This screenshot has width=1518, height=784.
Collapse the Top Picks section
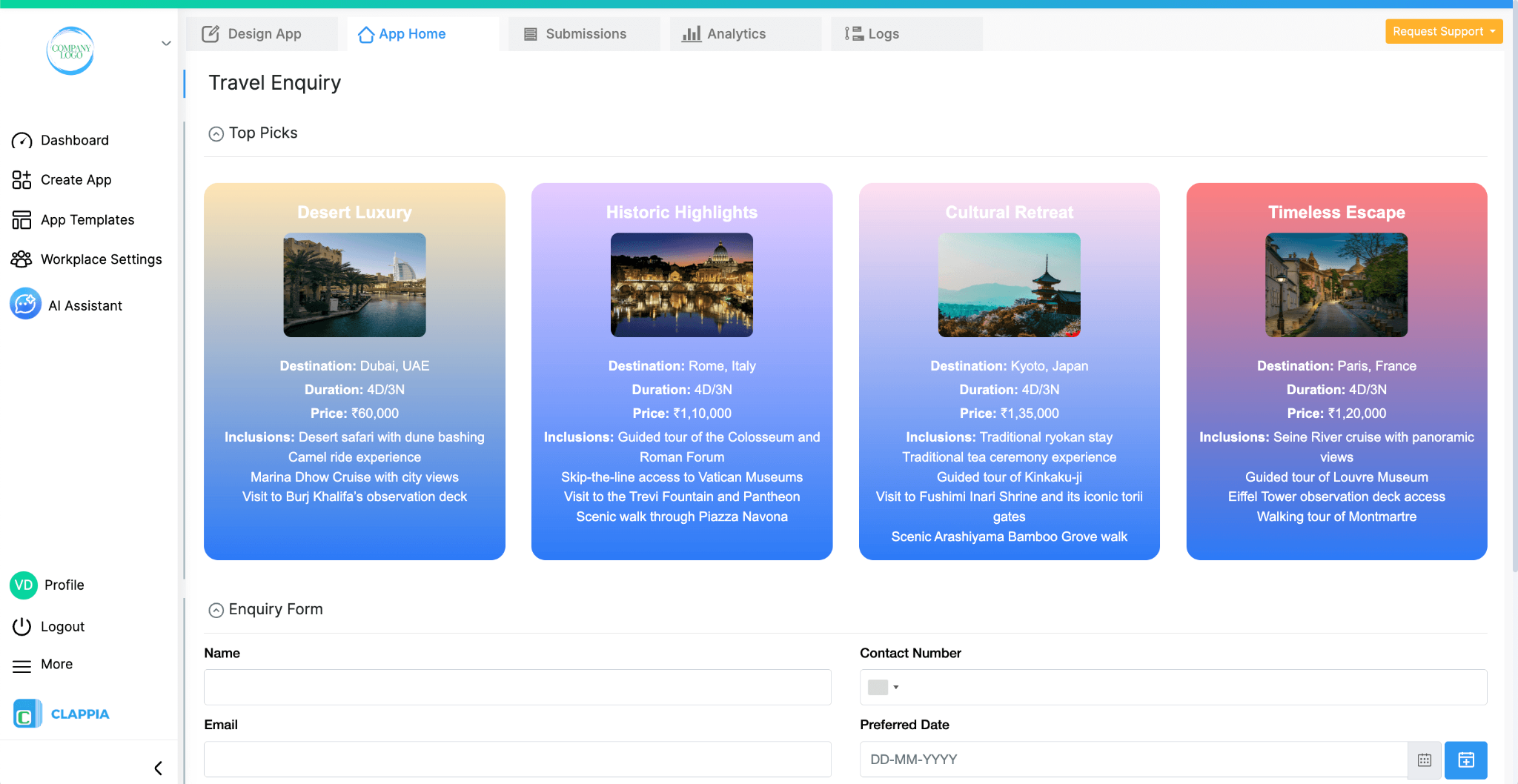pos(216,134)
